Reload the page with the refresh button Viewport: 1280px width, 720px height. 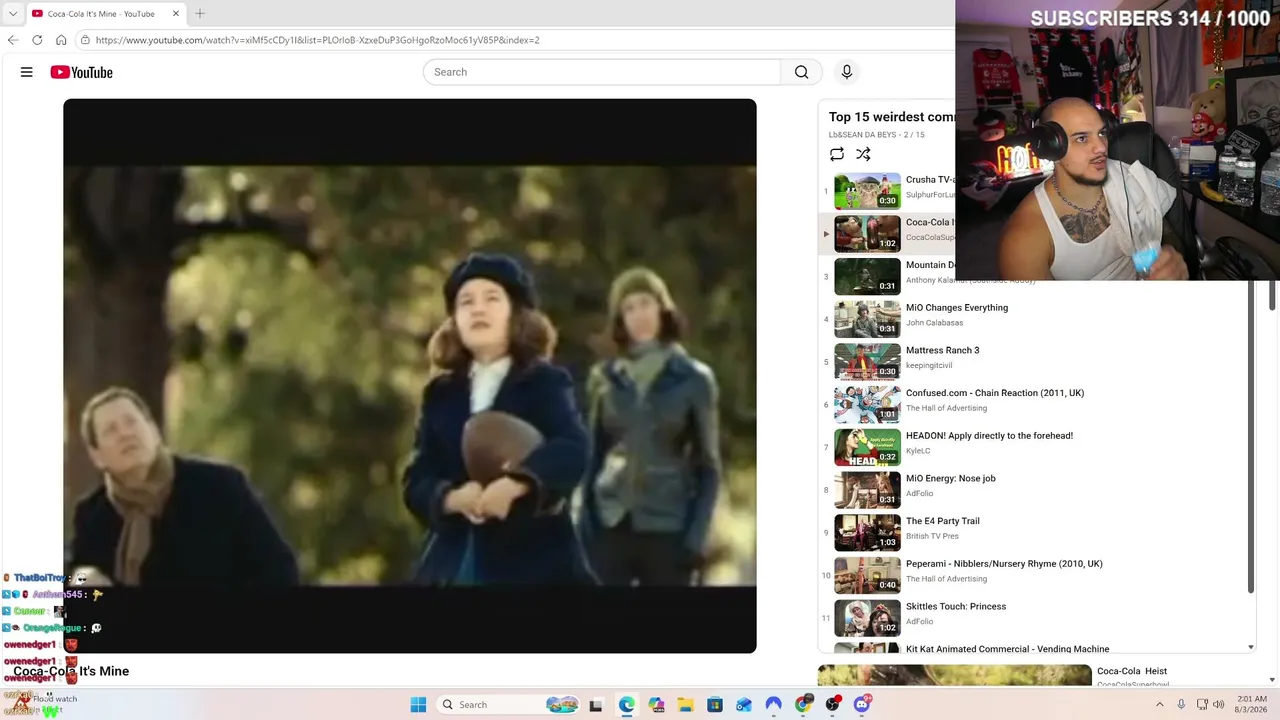[37, 40]
